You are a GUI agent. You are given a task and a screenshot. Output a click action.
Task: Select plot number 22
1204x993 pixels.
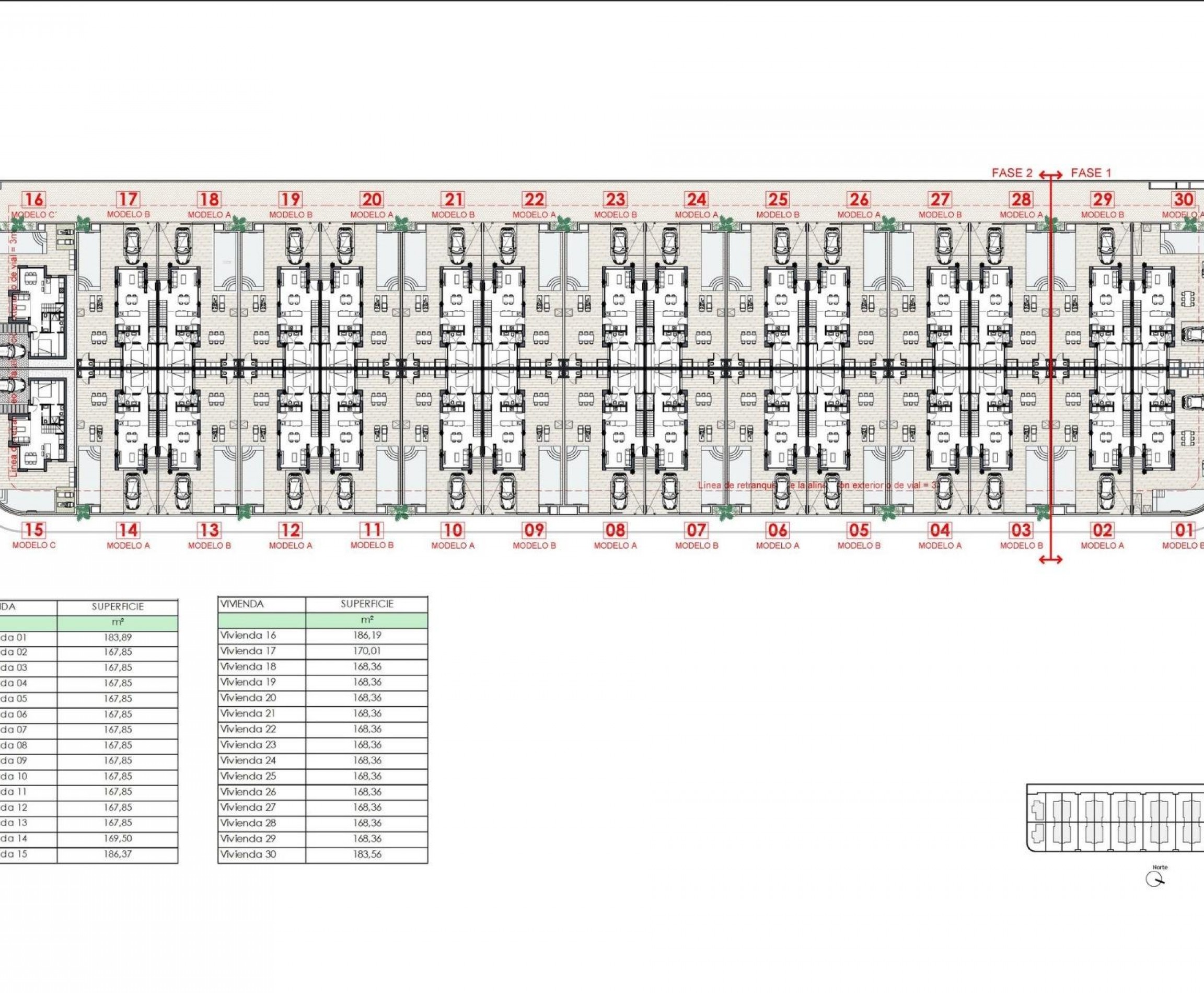click(534, 199)
